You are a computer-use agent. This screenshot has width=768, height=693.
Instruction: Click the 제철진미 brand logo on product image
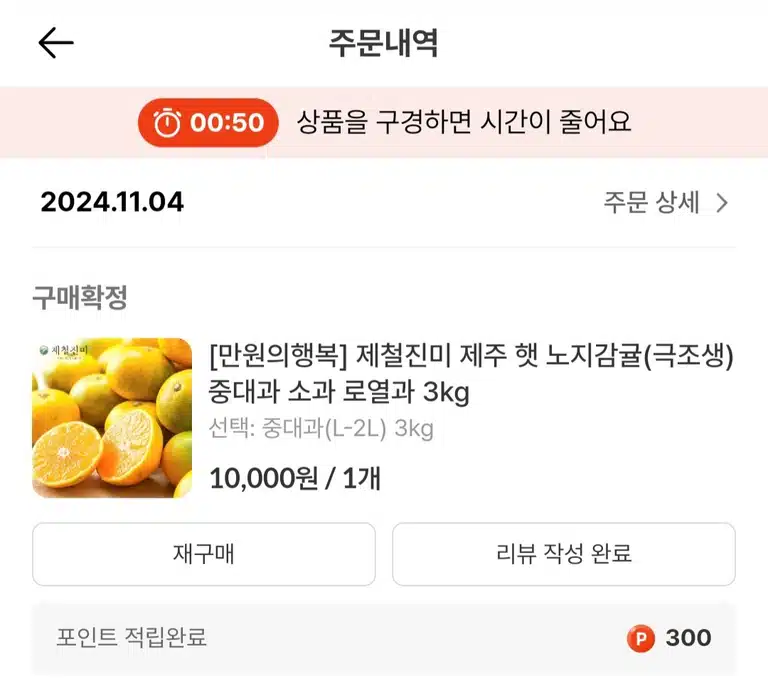point(63,351)
